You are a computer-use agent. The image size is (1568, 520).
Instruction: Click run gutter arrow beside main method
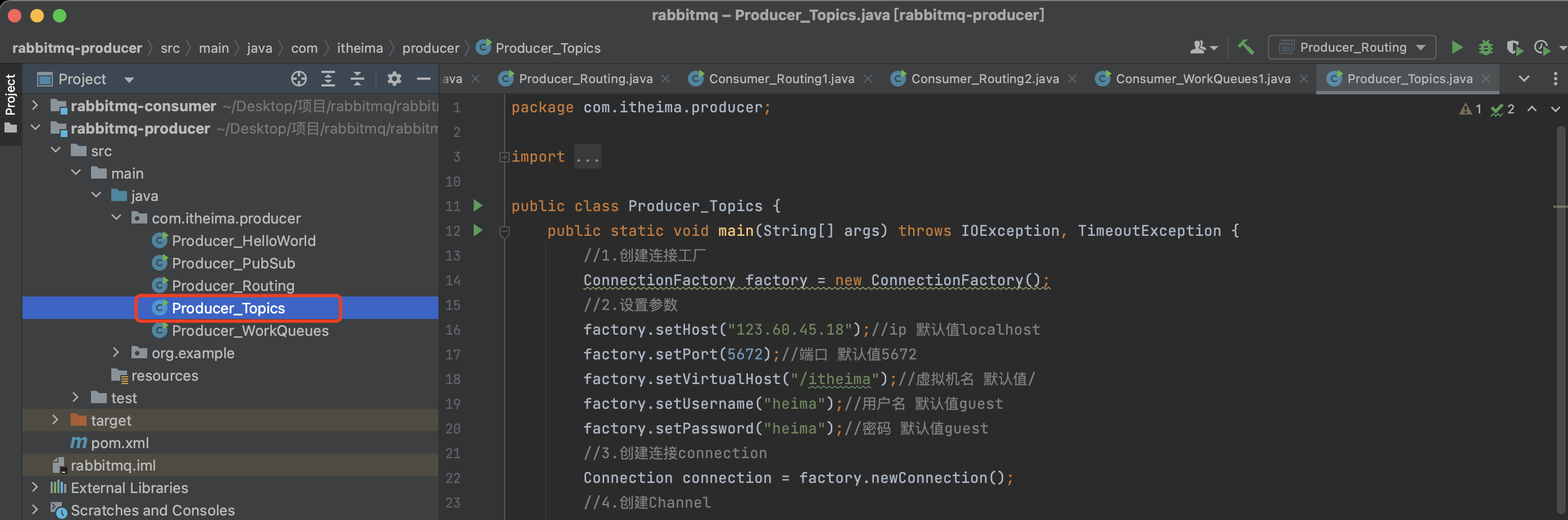[x=478, y=230]
